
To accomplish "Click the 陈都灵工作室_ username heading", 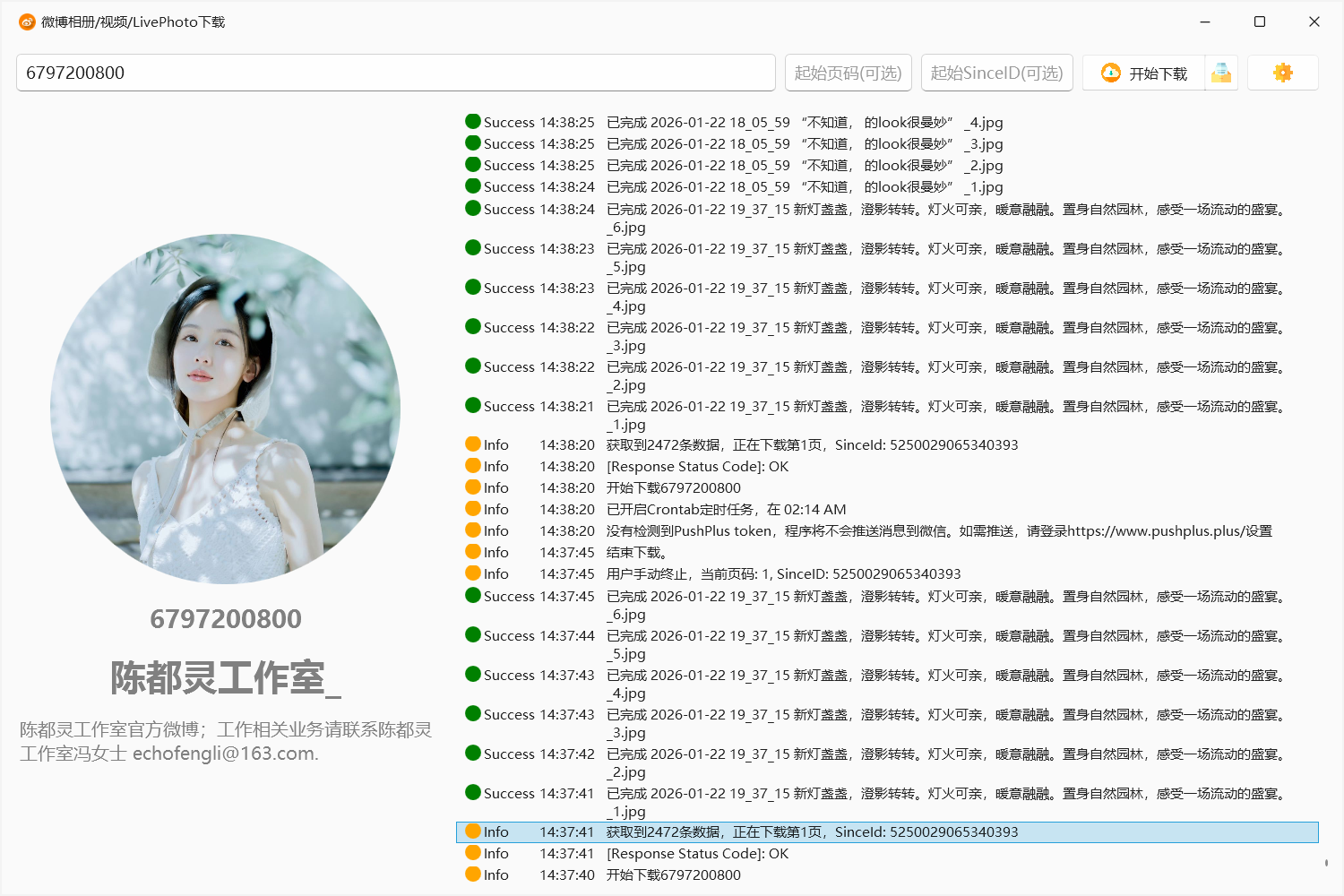I will [x=226, y=678].
